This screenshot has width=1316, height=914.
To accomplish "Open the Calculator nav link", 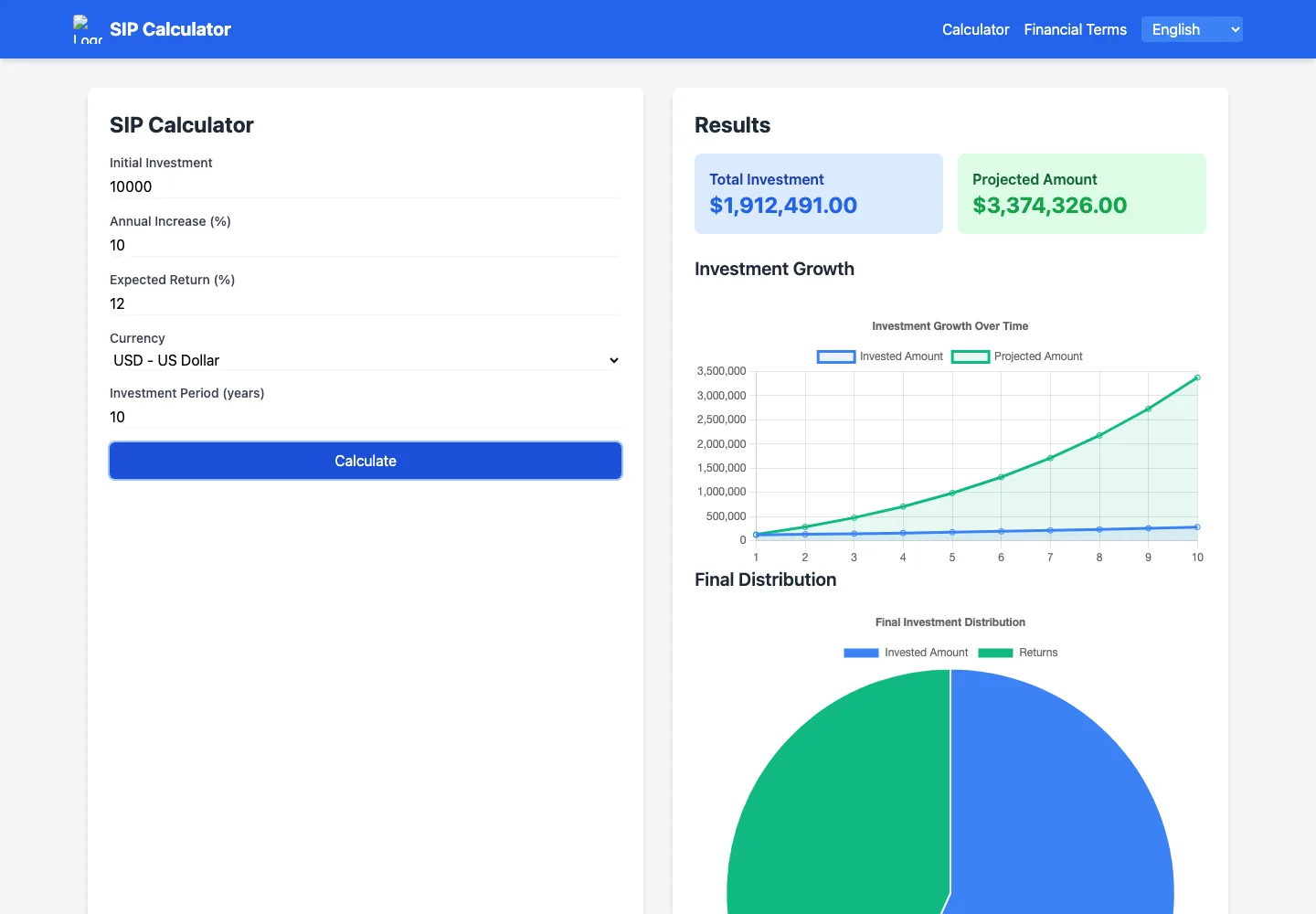I will pos(975,29).
